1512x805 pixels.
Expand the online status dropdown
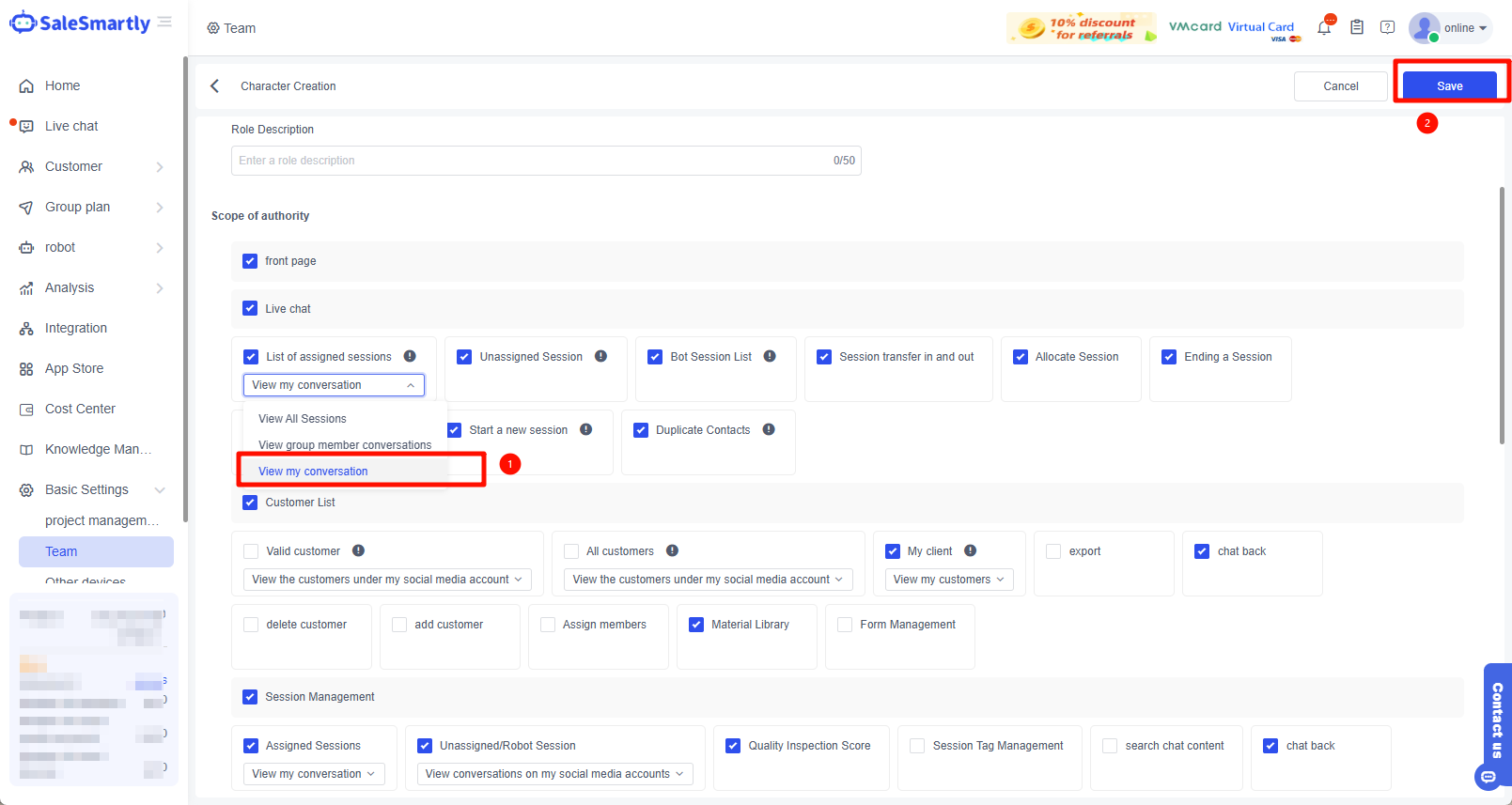coord(1465,28)
